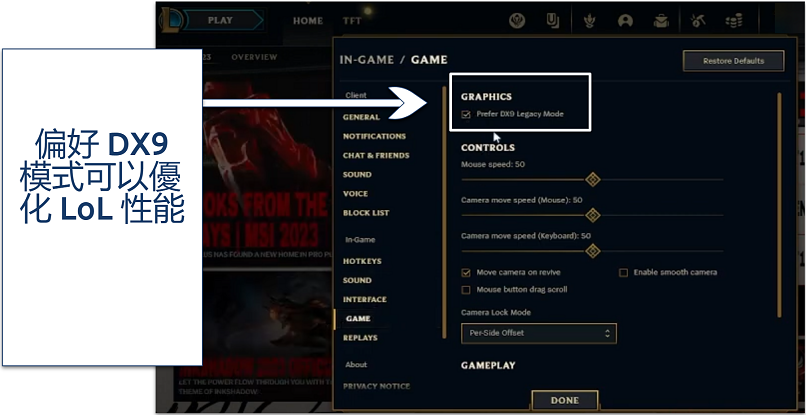Viewport: 806px width, 415px height.
Task: Open the Collection backpack icon
Action: click(x=661, y=21)
